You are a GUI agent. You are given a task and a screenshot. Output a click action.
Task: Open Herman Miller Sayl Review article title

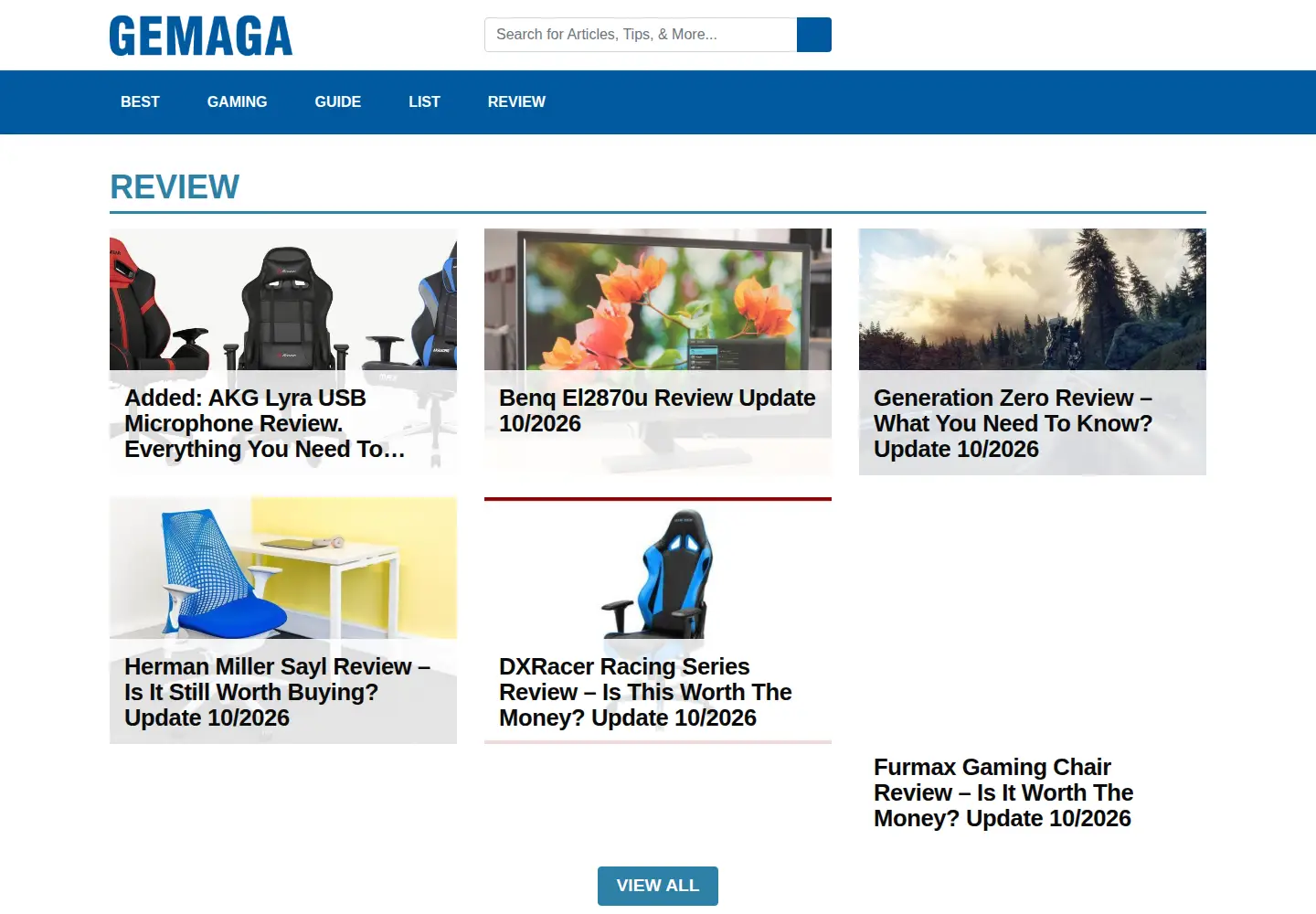pyautogui.click(x=278, y=692)
